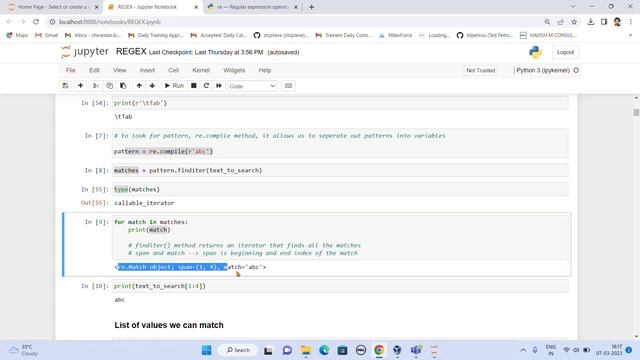Image resolution: width=640 pixels, height=360 pixels.
Task: Click the re.compile pattern code cell
Action: pos(340,143)
